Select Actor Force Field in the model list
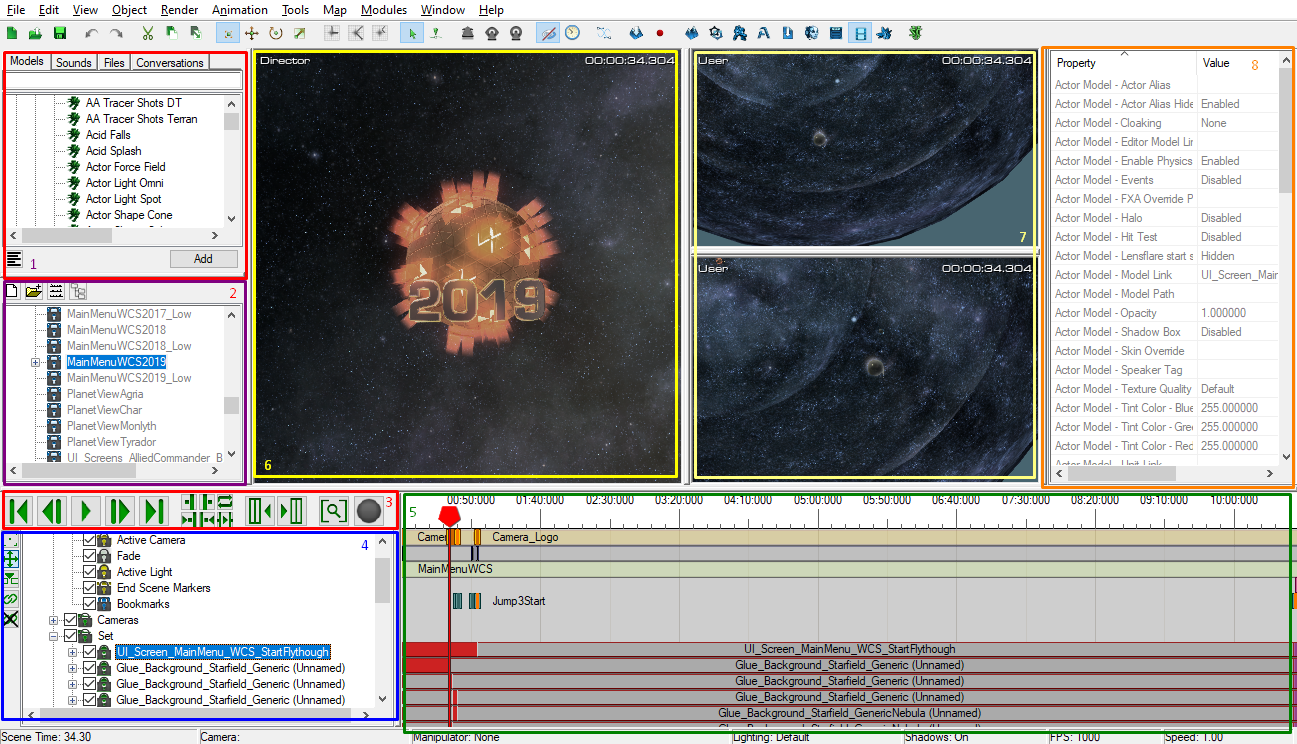 point(125,167)
